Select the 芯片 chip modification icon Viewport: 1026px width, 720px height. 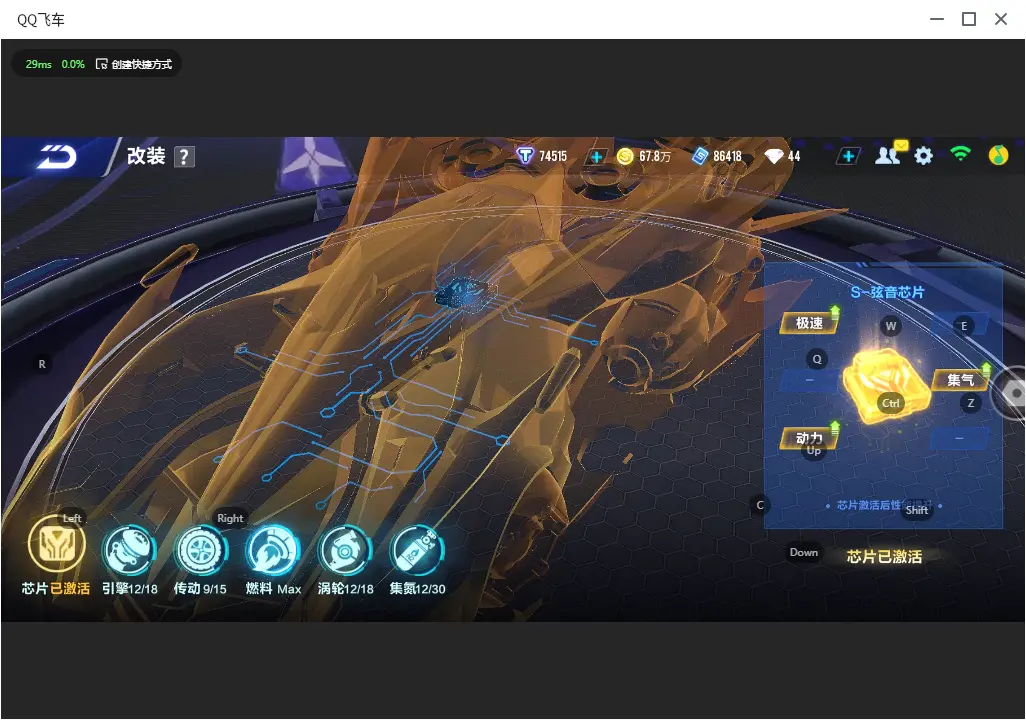[x=56, y=544]
